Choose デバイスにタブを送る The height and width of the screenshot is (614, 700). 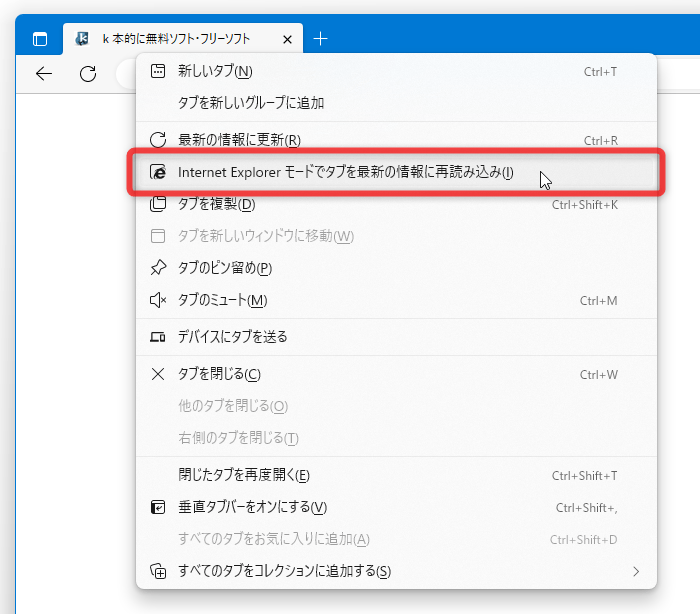coord(396,337)
